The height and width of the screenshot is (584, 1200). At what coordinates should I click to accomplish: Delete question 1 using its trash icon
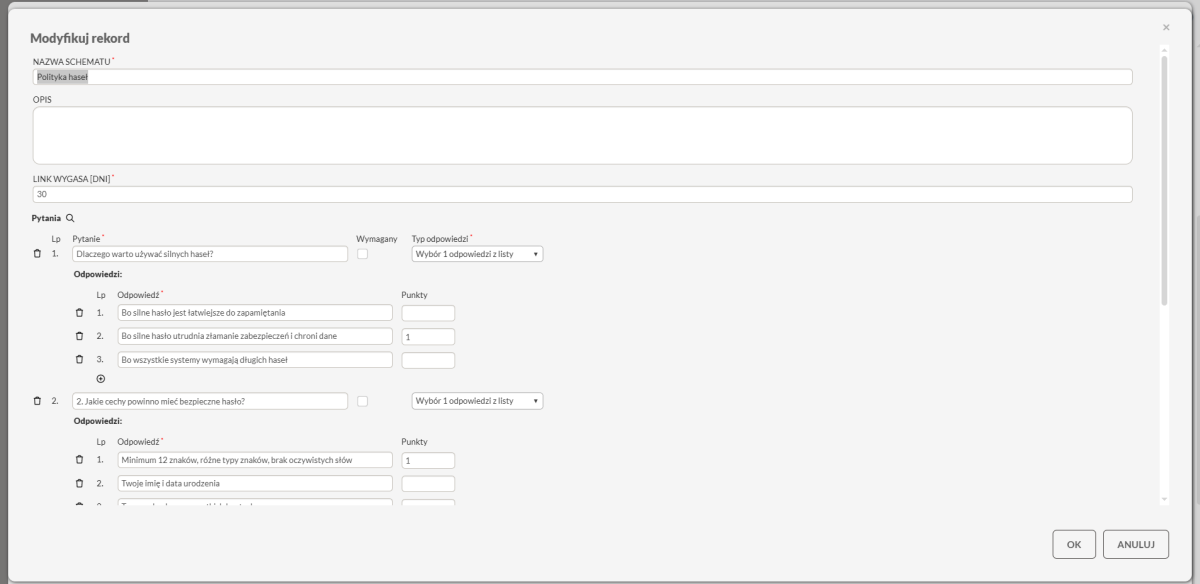(x=38, y=254)
